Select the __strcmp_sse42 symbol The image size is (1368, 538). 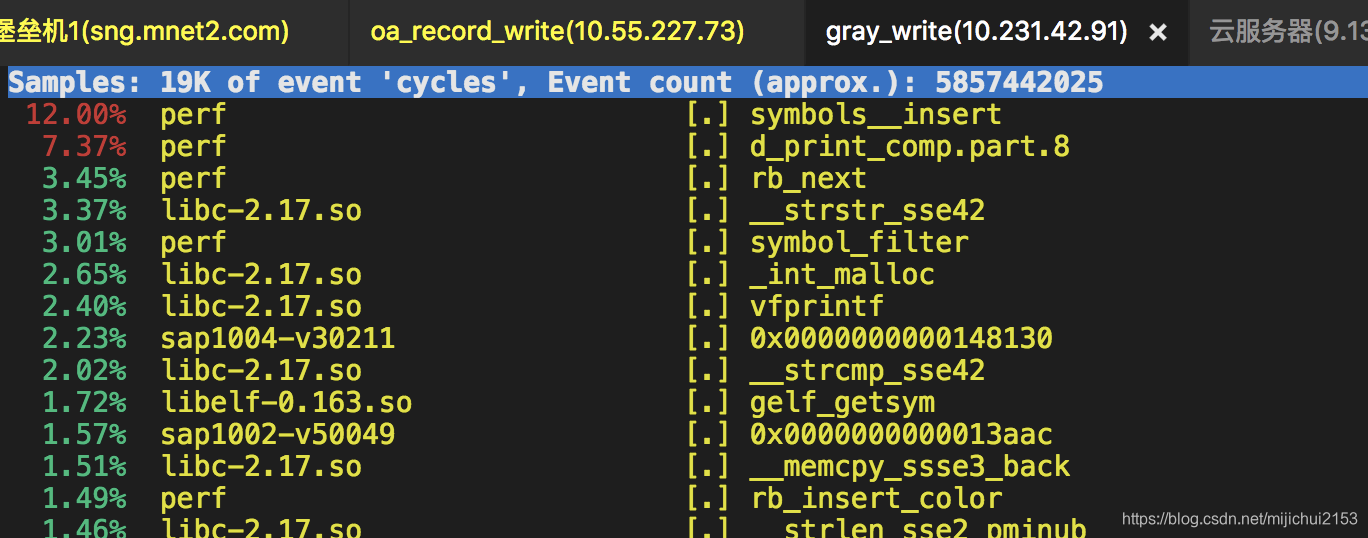[x=867, y=371]
